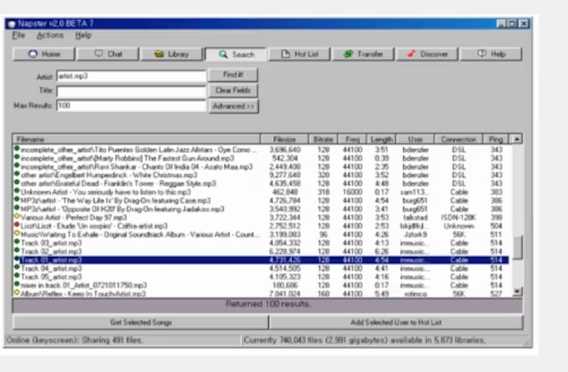Expand the Advanced >> search options
The image size is (568, 372).
tap(233, 106)
